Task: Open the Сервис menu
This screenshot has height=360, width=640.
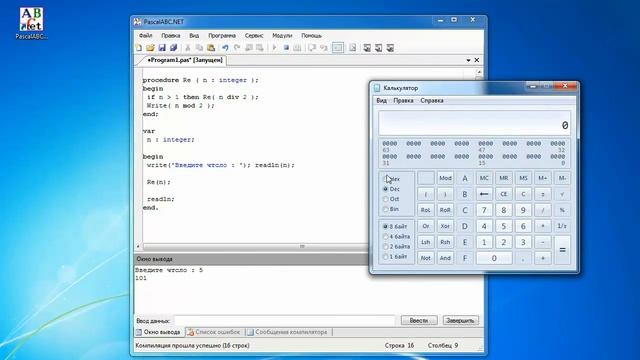Action: pyautogui.click(x=254, y=36)
